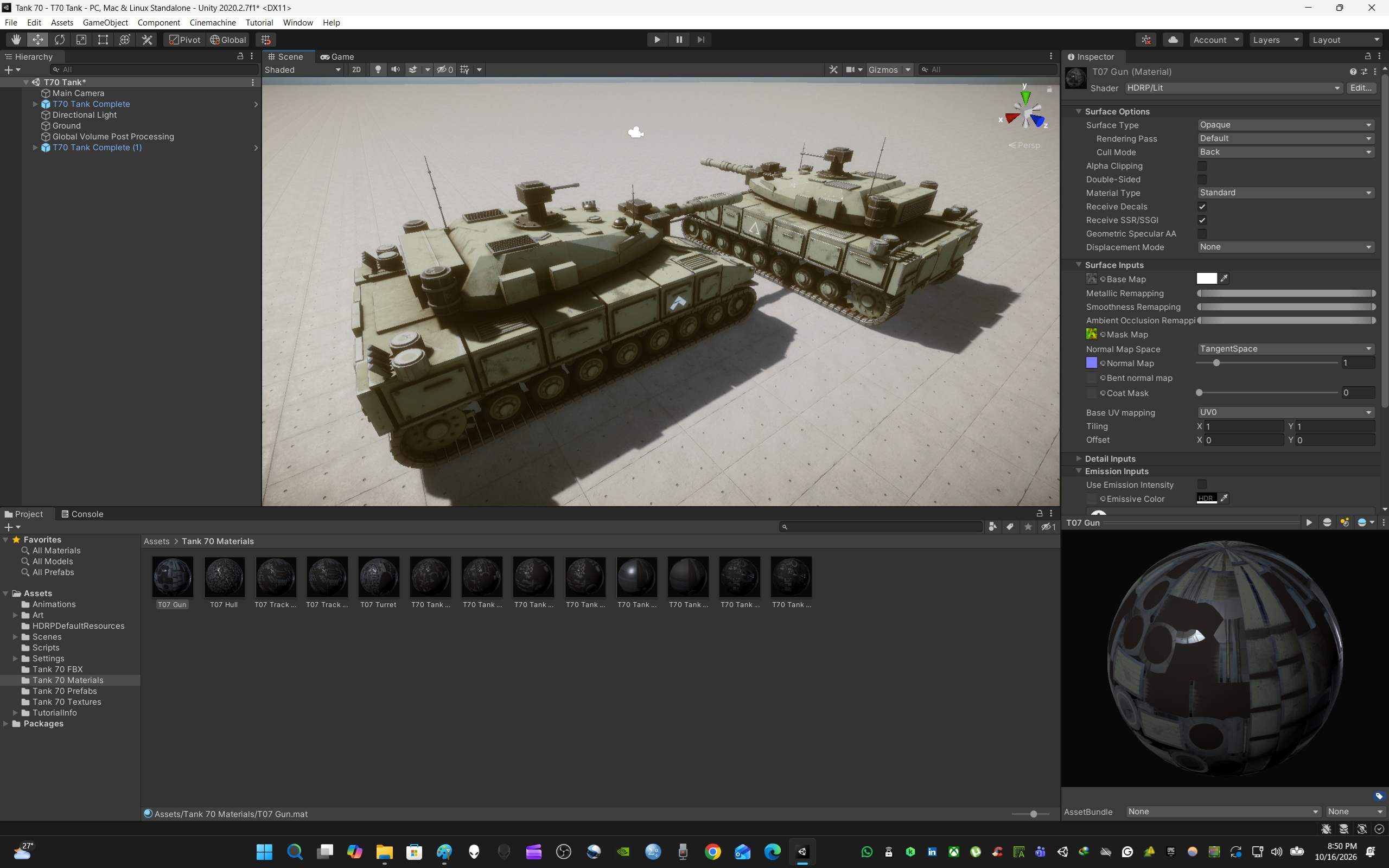
Task: Open scene component tools icon
Action: coord(833,69)
